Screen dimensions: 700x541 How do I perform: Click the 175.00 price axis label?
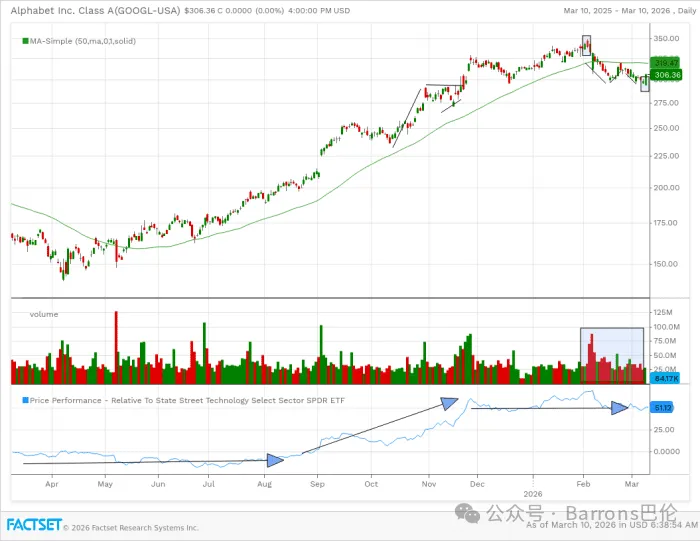coord(666,223)
